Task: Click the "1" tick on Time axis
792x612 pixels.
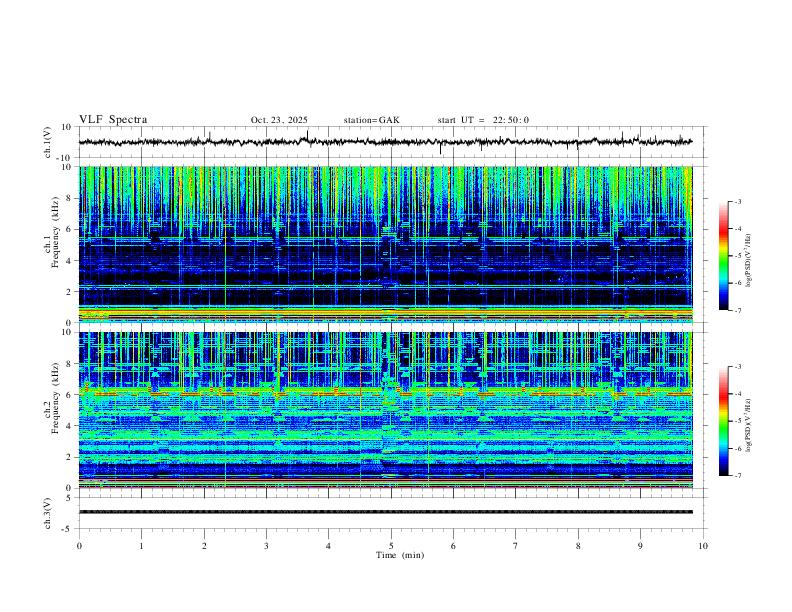Action: [141, 546]
